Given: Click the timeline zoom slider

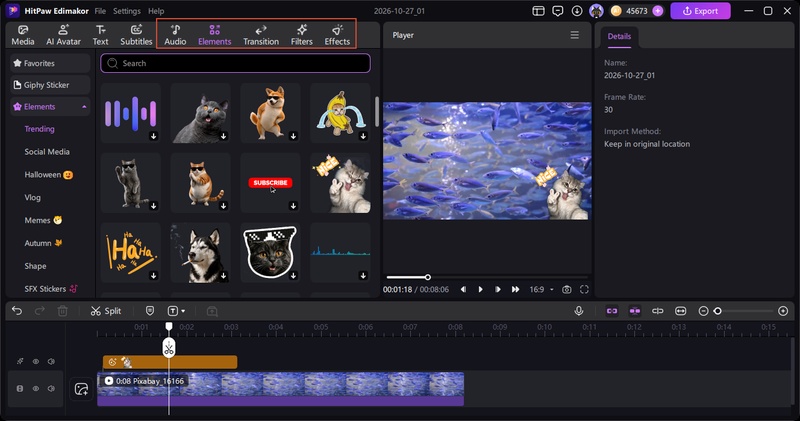Looking at the screenshot, I should pyautogui.click(x=743, y=311).
